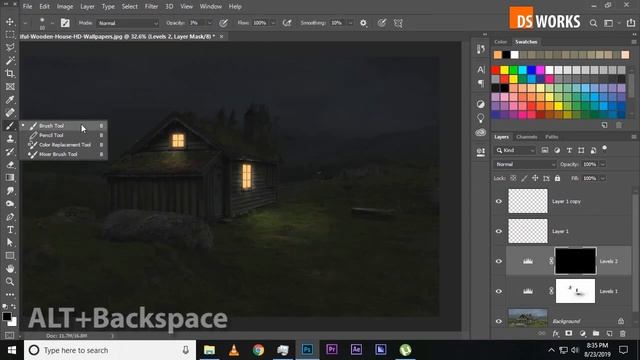Image resolution: width=640 pixels, height=360 pixels.
Task: Delete layer with Layers panel trash icon
Action: point(622,333)
